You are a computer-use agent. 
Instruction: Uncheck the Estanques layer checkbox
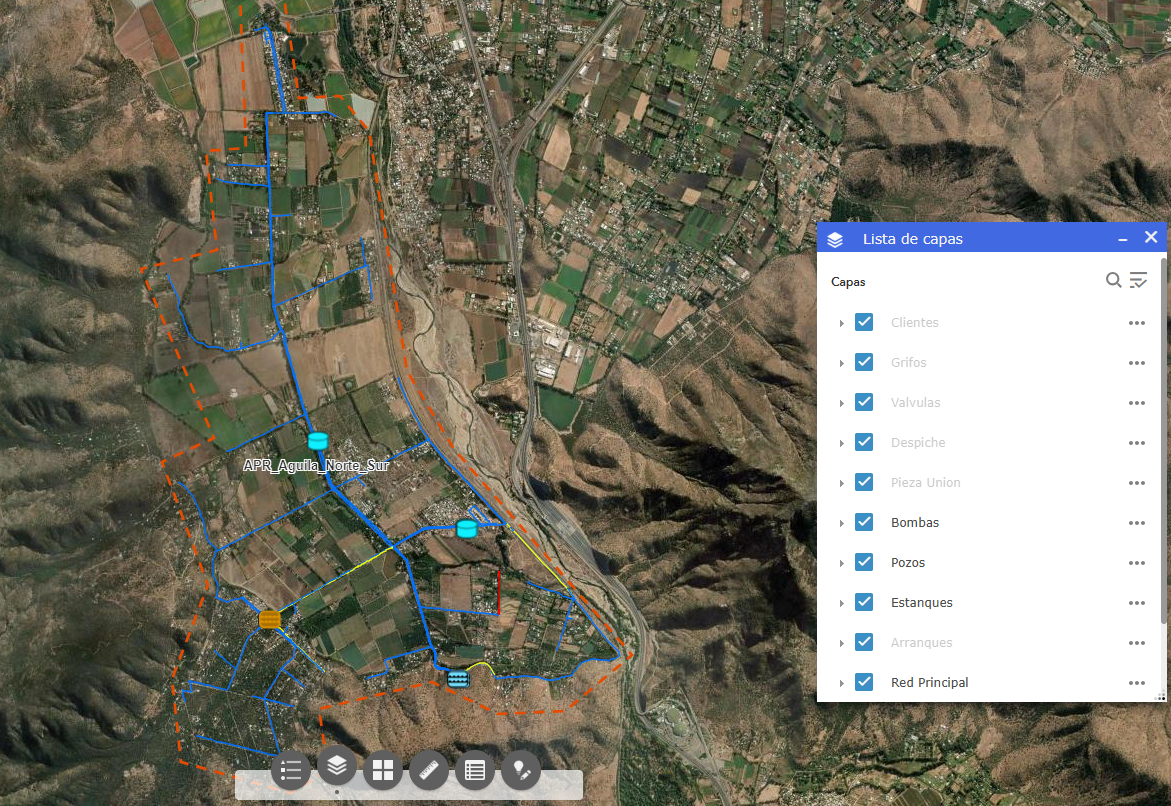pyautogui.click(x=864, y=602)
